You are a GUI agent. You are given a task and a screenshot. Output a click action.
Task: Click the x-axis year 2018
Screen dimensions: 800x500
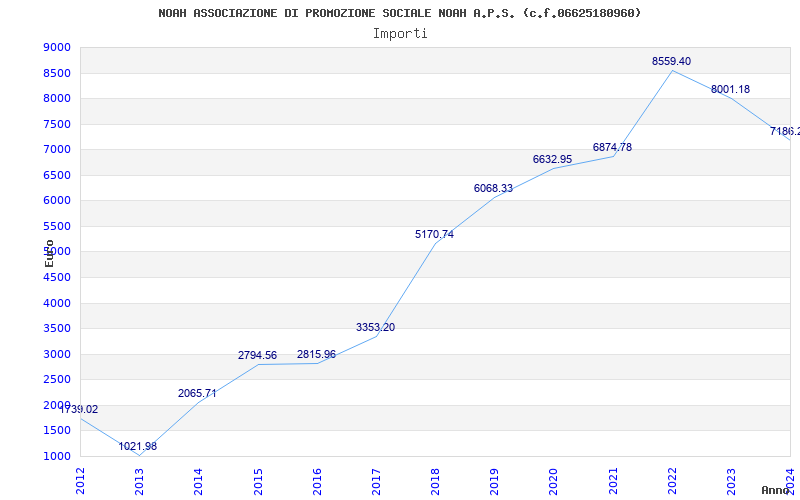tap(436, 481)
